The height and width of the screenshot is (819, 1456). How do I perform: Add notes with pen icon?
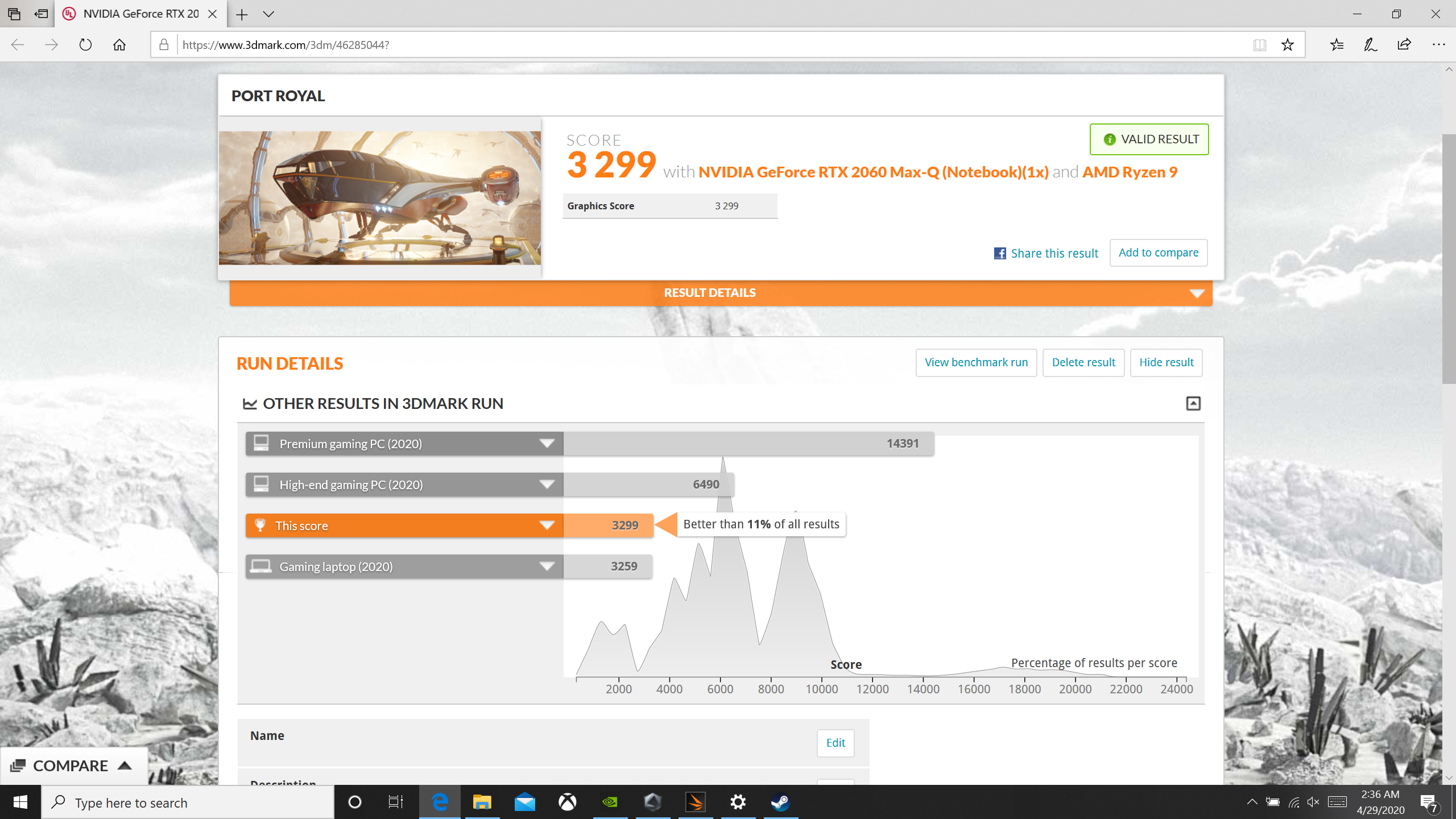[1370, 44]
